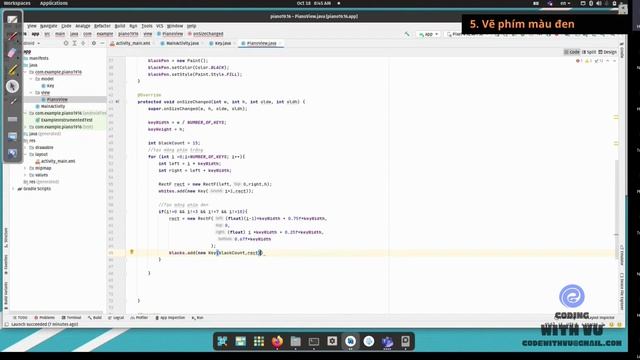Expand the Gradle Scripts node
The height and width of the screenshot is (360, 640).
point(14,189)
